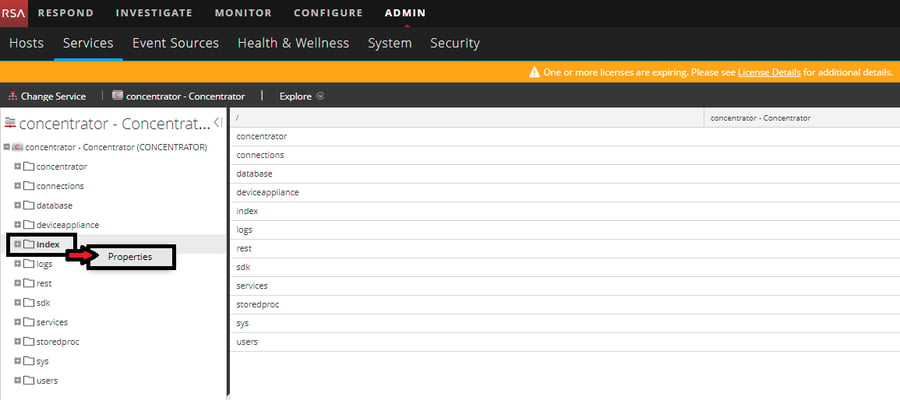
Task: Click the rest row in right list
Action: pyautogui.click(x=564, y=248)
